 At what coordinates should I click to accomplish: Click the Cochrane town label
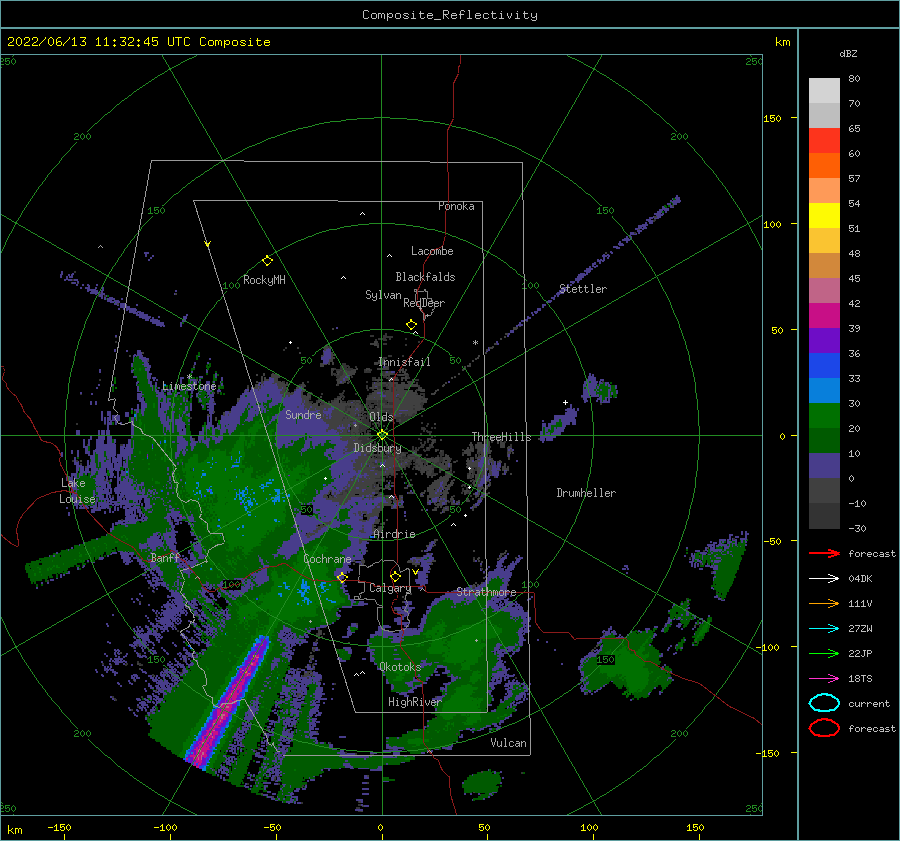click(327, 559)
